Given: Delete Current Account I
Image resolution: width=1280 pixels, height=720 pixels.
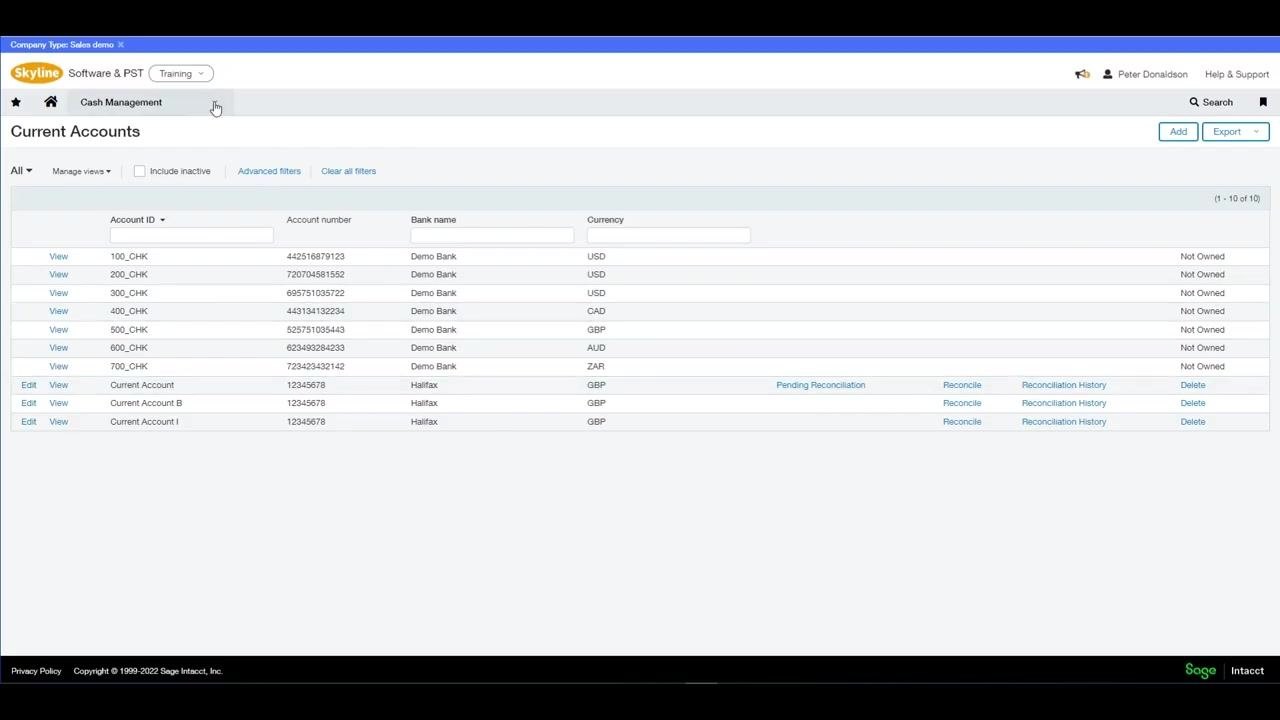Looking at the screenshot, I should [1193, 422].
